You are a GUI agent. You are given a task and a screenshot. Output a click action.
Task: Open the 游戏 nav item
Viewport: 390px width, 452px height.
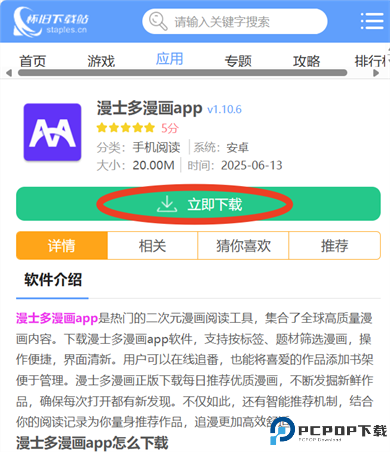[x=101, y=61]
